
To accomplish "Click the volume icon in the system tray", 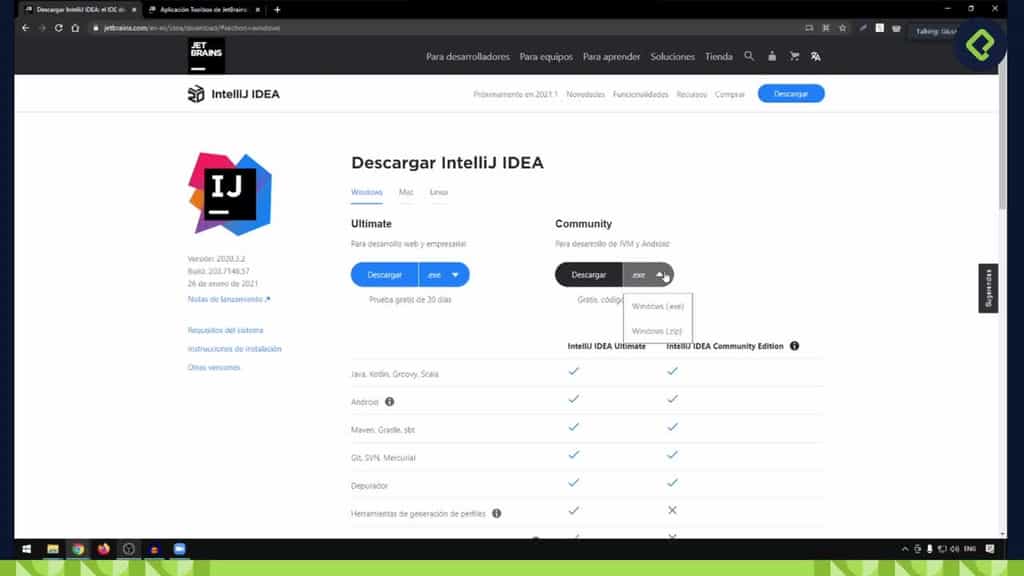I will [x=955, y=549].
